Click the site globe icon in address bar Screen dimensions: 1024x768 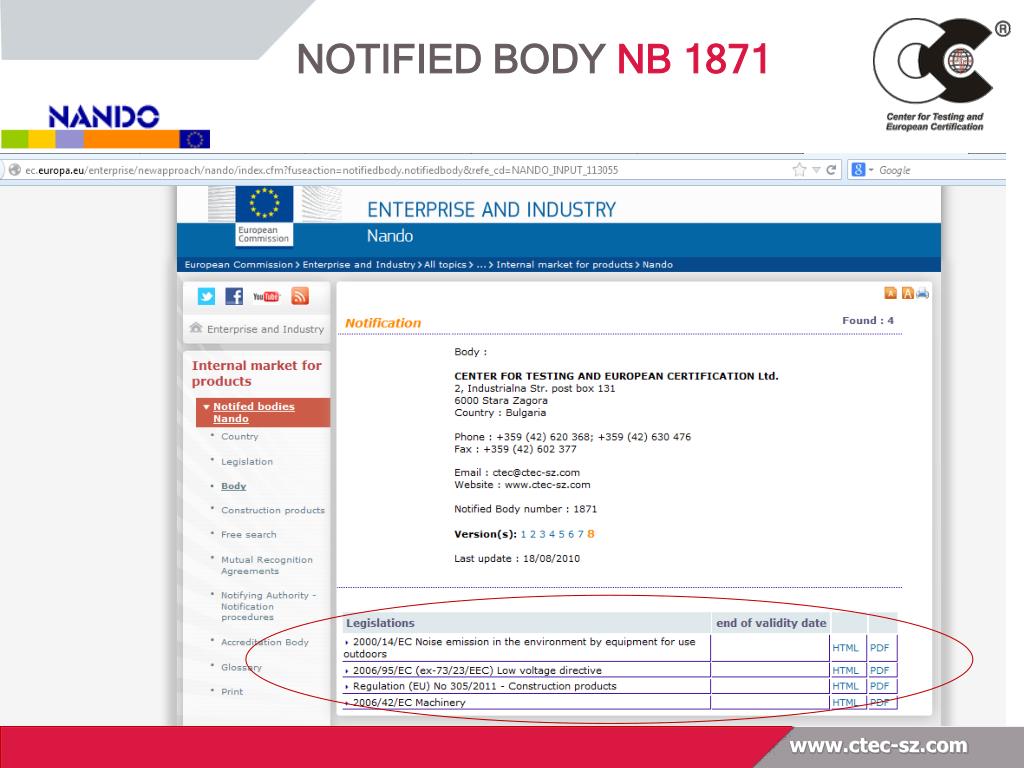coord(14,170)
